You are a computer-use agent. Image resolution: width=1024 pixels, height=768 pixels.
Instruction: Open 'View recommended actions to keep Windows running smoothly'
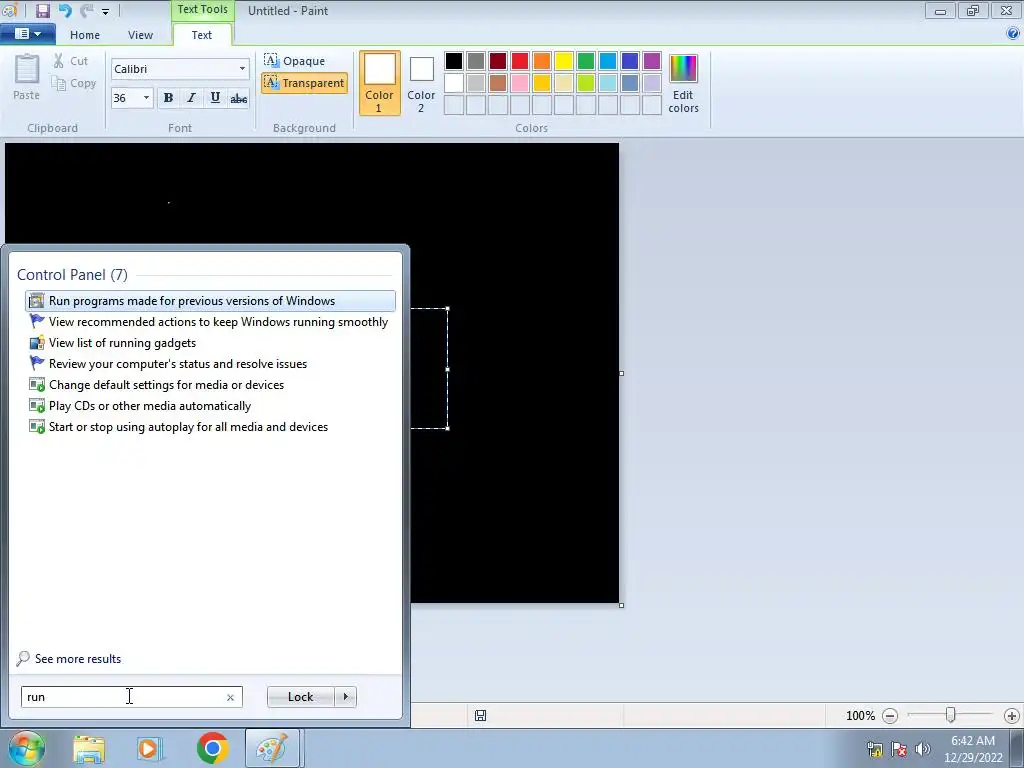(210, 322)
